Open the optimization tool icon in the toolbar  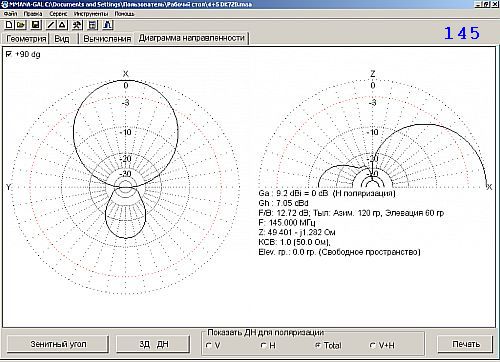[77, 25]
